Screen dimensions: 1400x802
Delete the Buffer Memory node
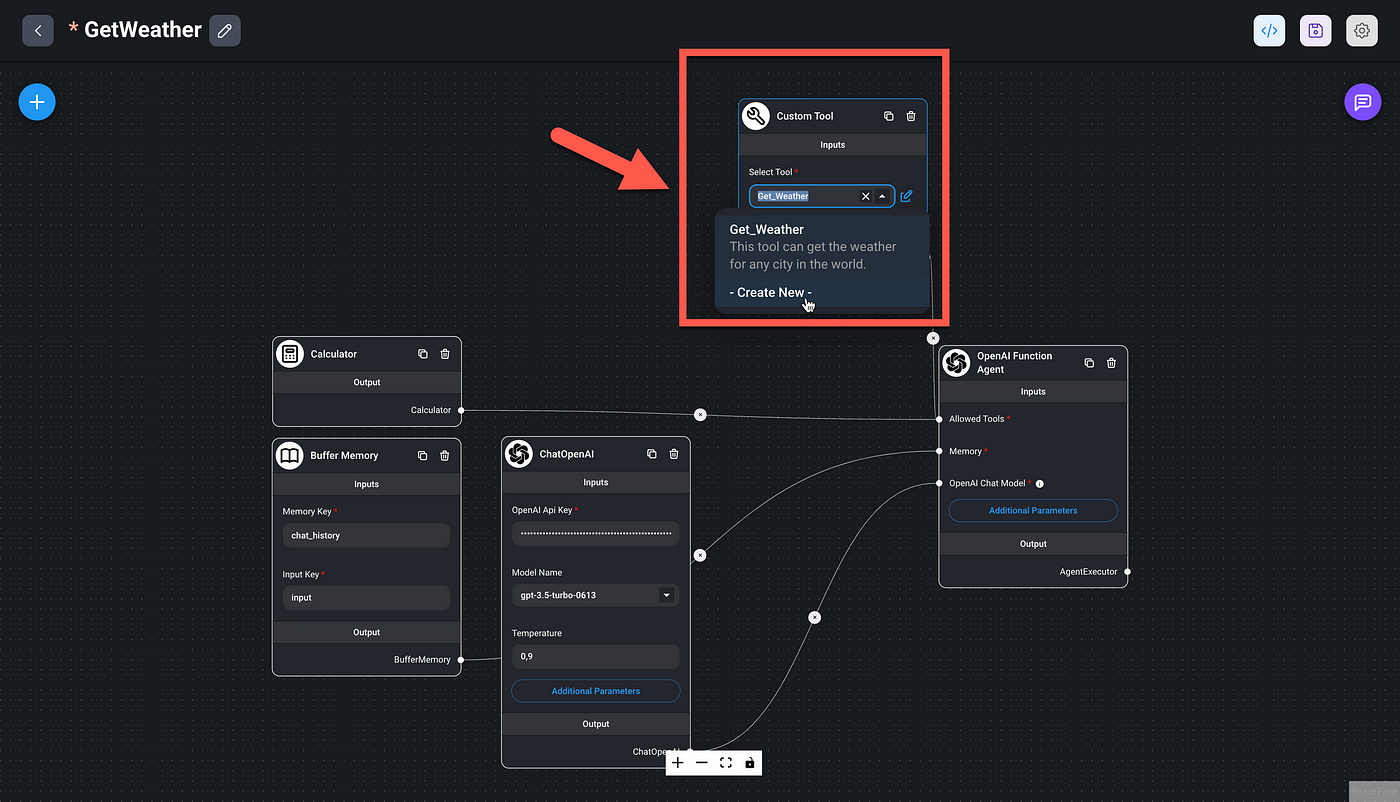coord(444,456)
